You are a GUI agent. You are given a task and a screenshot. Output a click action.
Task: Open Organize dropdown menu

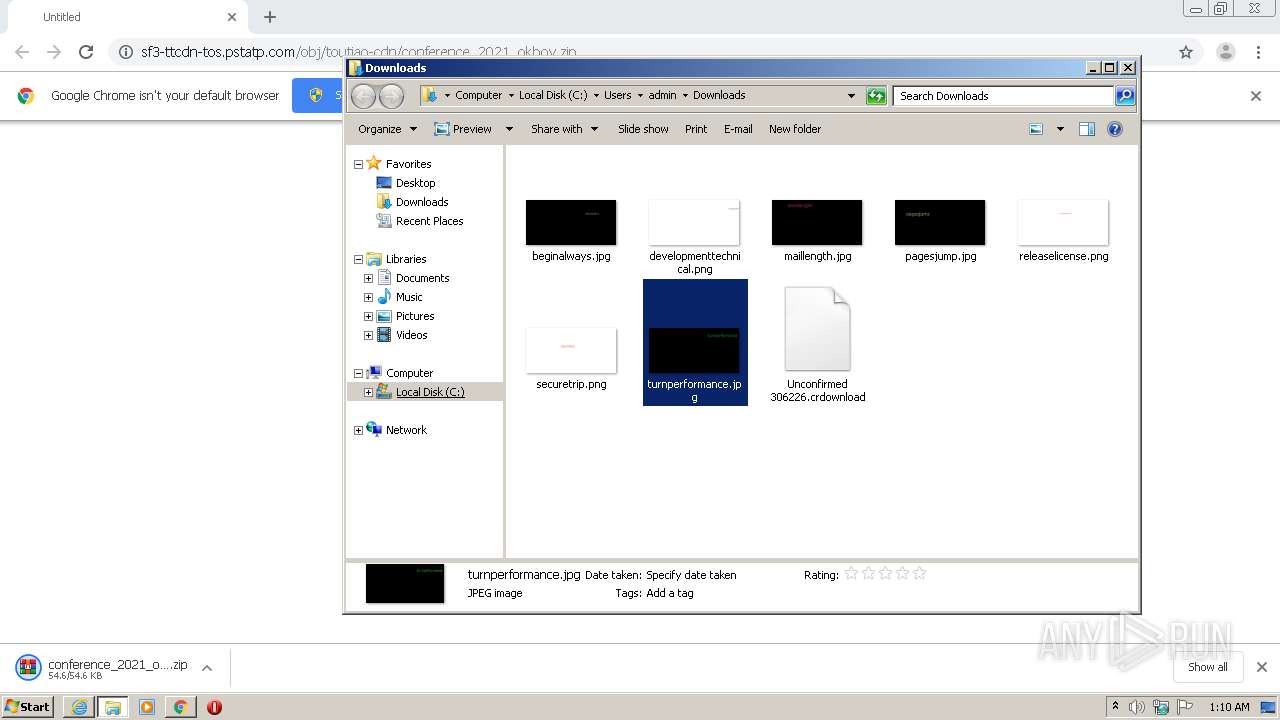click(x=386, y=129)
